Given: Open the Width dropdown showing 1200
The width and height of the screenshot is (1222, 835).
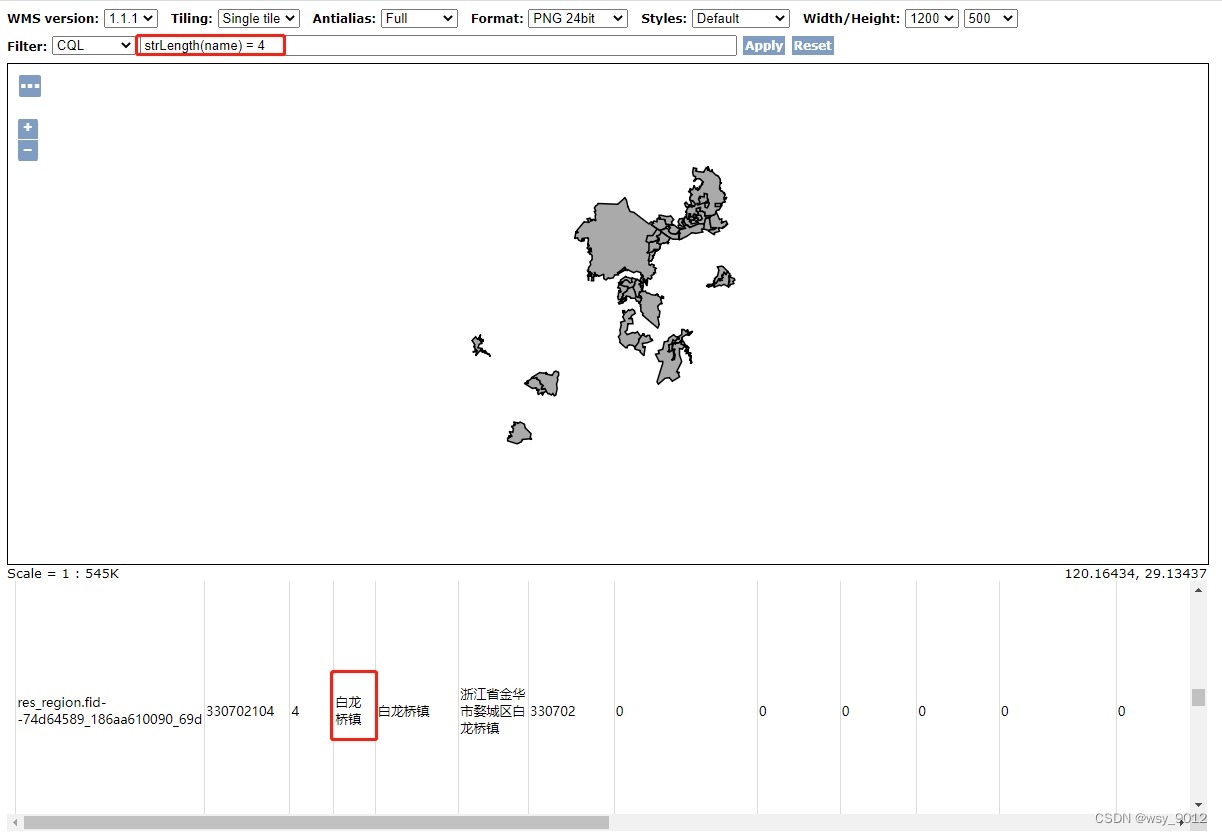Looking at the screenshot, I should click(931, 17).
